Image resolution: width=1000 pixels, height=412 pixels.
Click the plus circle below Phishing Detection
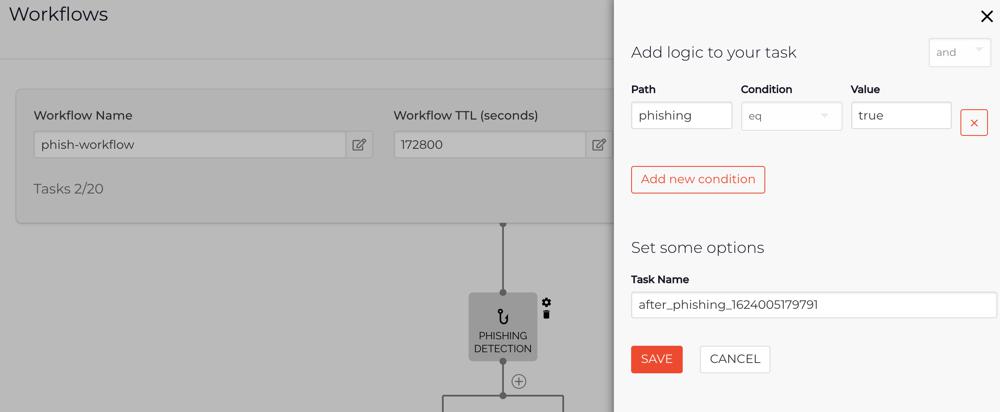(518, 381)
